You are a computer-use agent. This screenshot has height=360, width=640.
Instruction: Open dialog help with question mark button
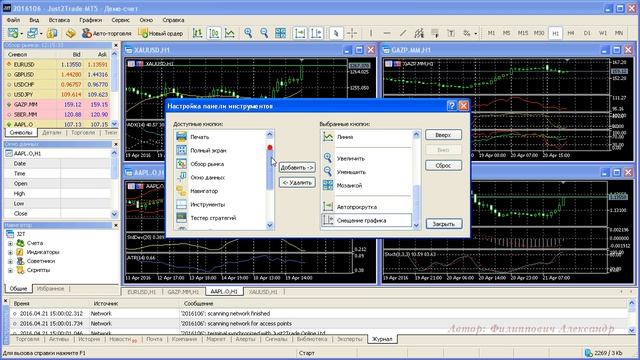click(451, 106)
